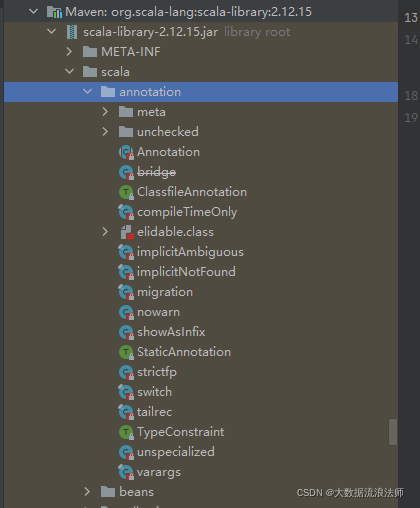Collapse the annotation folder chevron
Screen dimensions: 420x508
pos(87,92)
